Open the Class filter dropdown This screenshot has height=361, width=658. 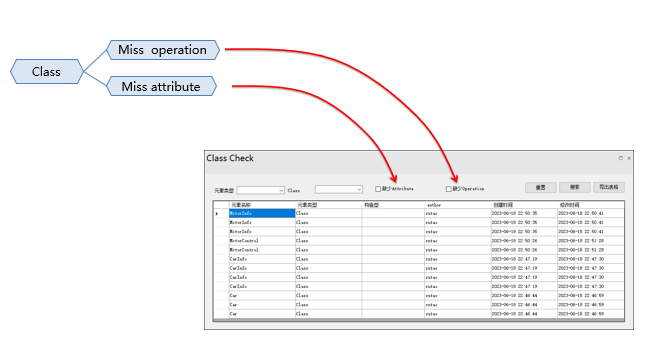(339, 190)
